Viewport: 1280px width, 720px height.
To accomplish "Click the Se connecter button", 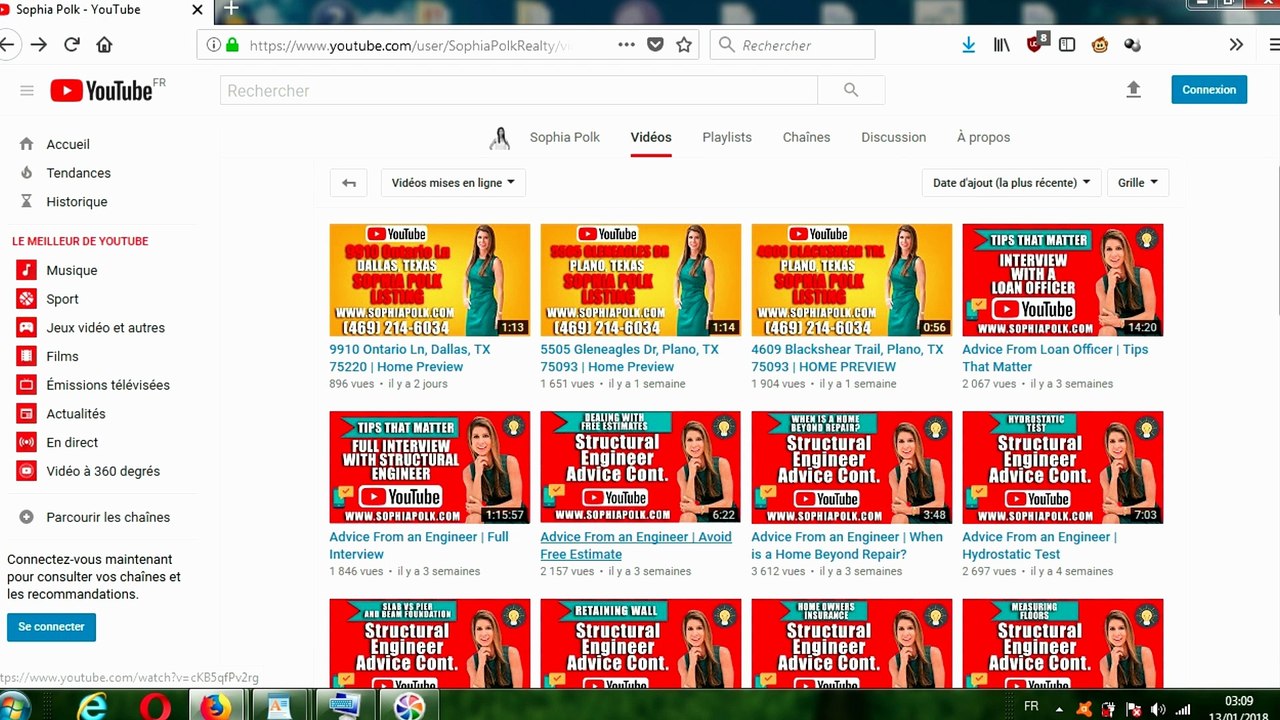I will pos(52,627).
